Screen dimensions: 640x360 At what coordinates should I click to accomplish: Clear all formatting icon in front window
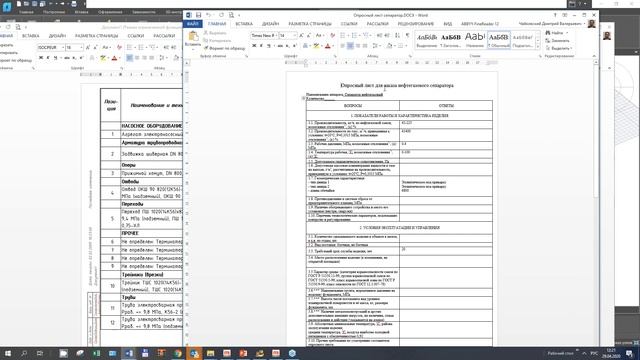coord(333,36)
